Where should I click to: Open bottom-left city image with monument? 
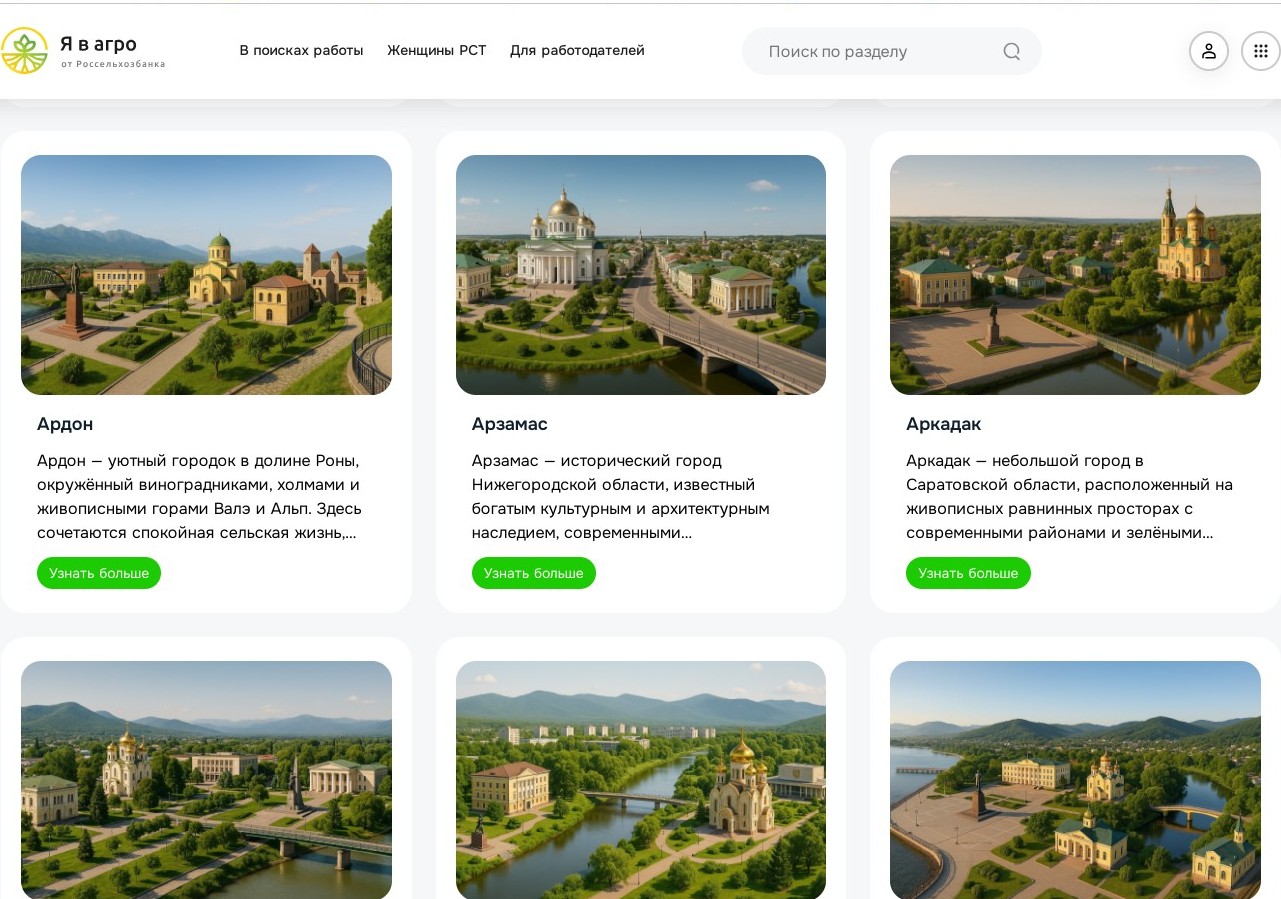(x=206, y=780)
